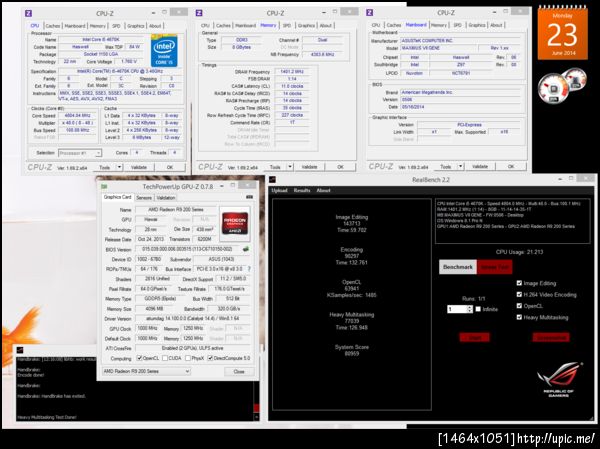Toggle OpenCL checkbox in GPU-Z Computing row
The image size is (600, 449).
coord(140,358)
